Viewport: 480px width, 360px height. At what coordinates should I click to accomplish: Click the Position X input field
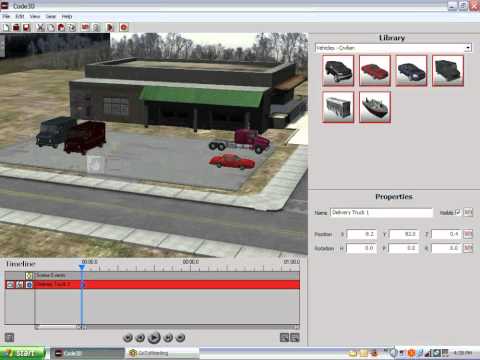(x=361, y=234)
